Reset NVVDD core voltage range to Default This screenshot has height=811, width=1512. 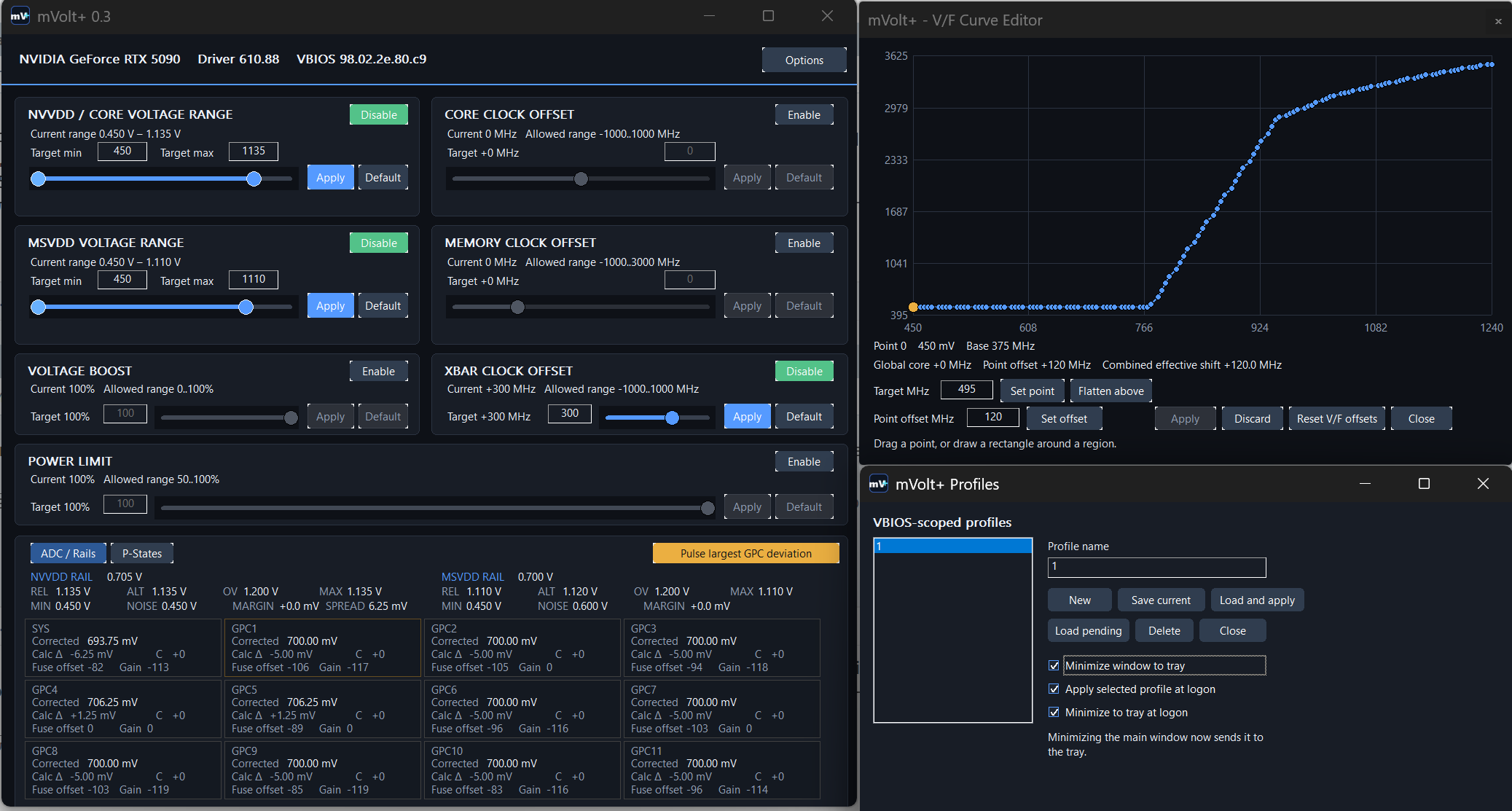[x=383, y=177]
